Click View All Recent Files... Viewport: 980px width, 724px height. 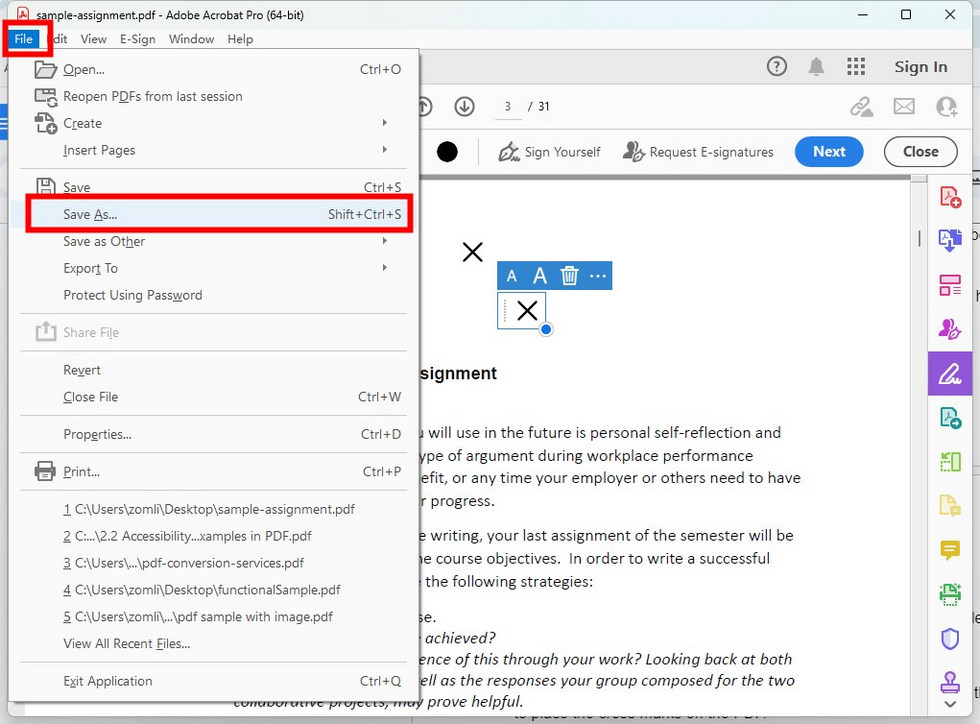(x=214, y=644)
